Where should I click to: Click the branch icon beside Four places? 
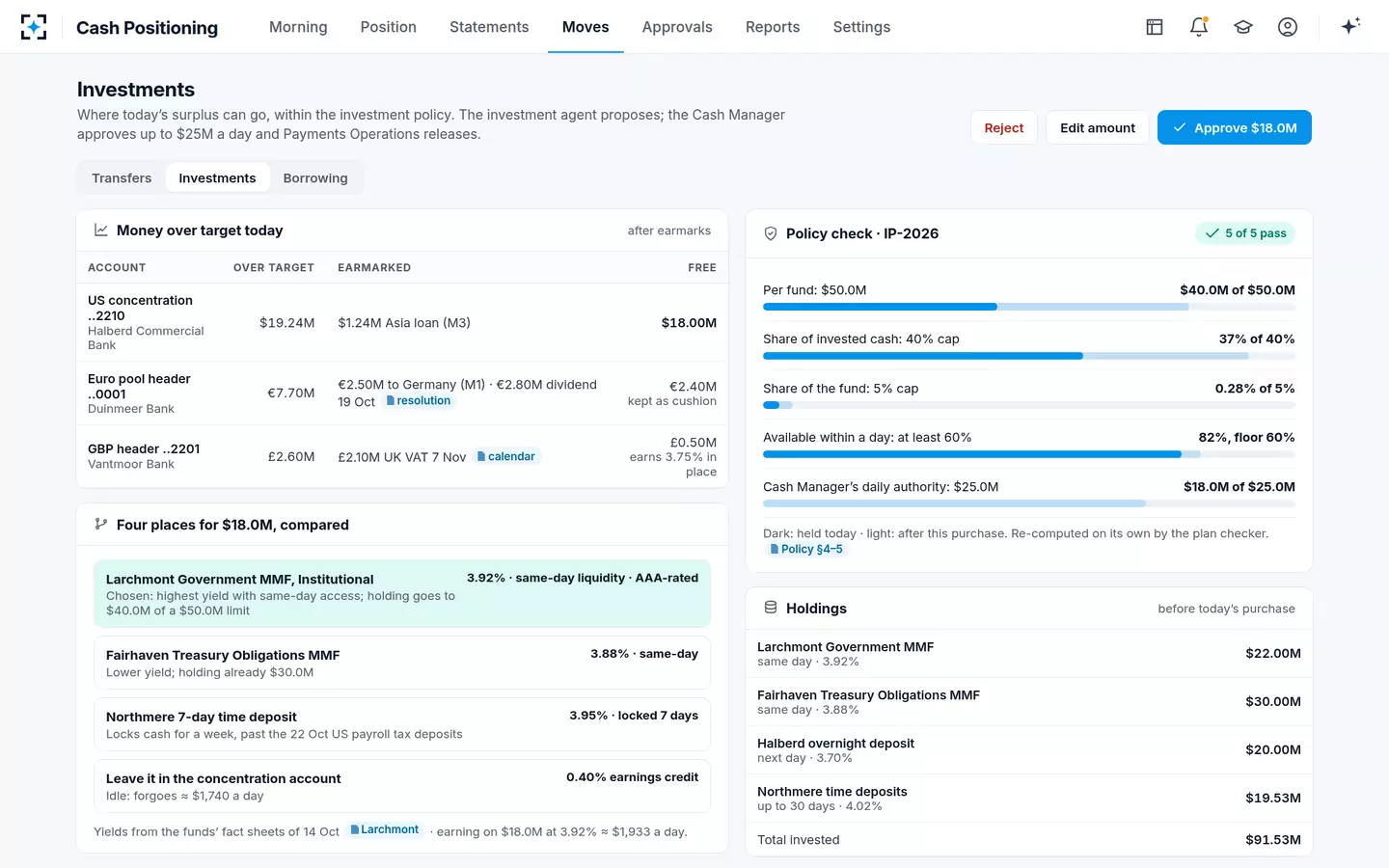pos(100,525)
